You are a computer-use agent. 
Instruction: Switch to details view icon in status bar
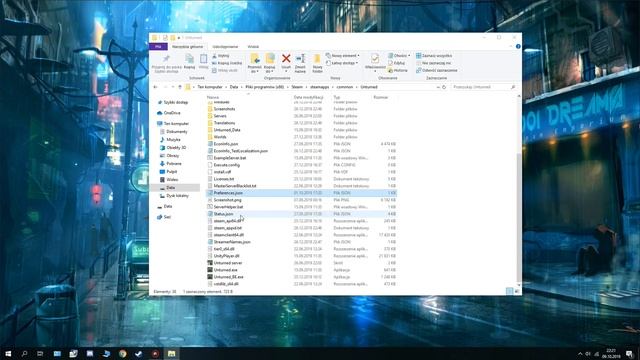509,291
